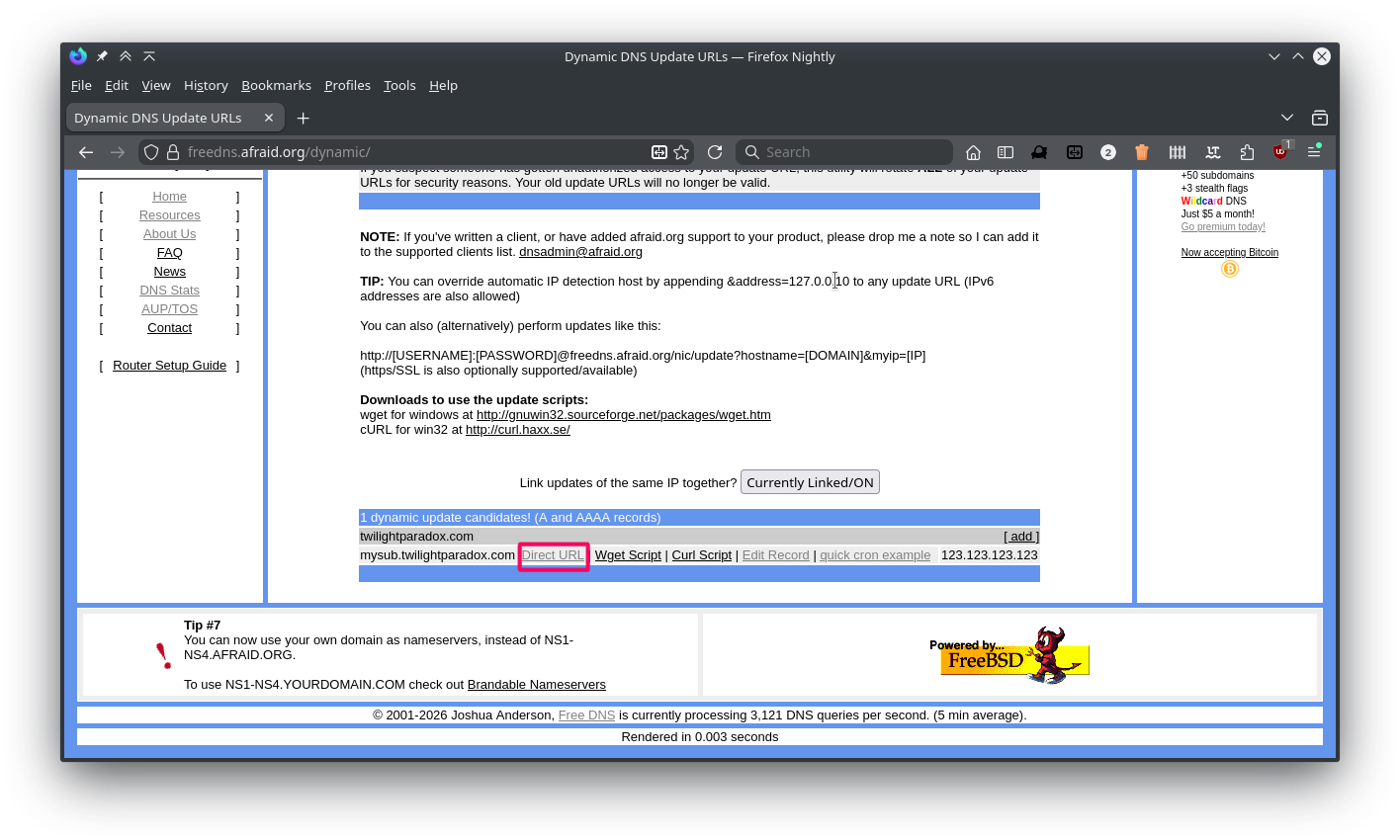
Task: Open the uBlock Origin extension icon
Action: point(1280,152)
